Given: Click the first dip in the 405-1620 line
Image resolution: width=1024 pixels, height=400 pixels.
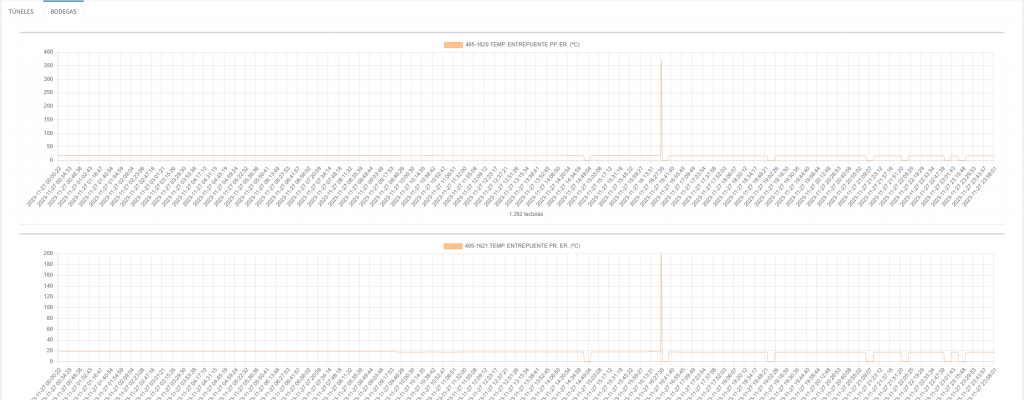Looking at the screenshot, I should 587,159.
